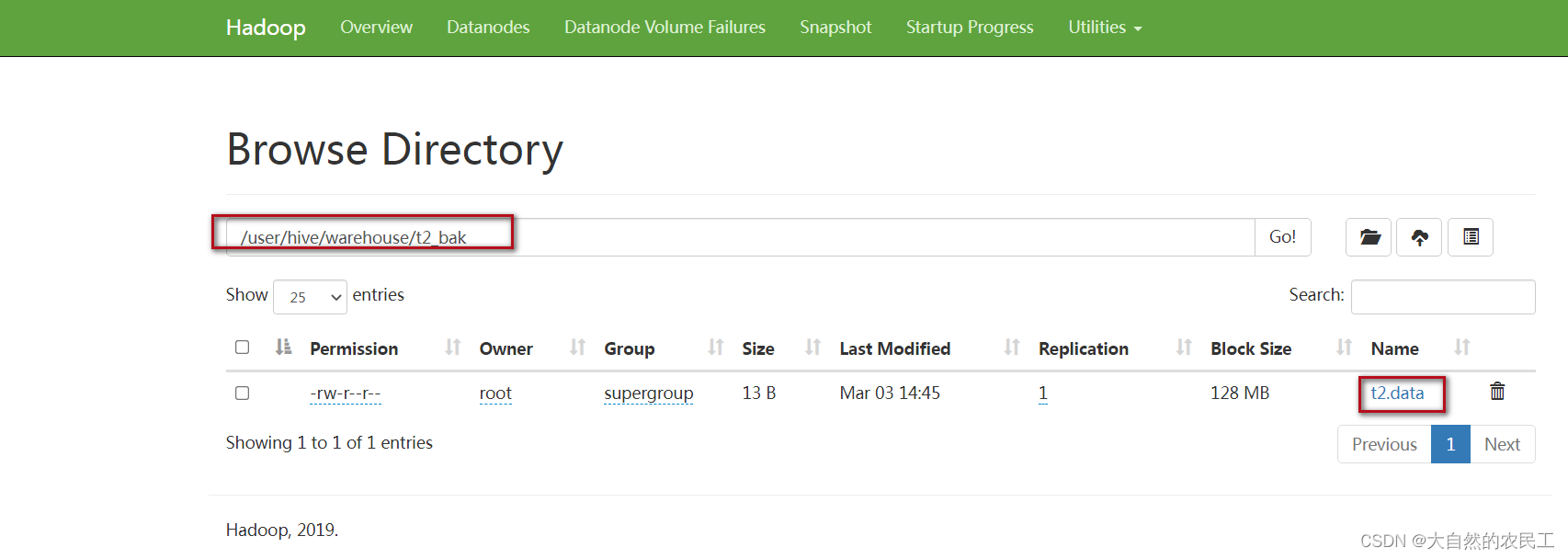Image resolution: width=1568 pixels, height=559 pixels.
Task: Click the root owner value
Action: coord(495,394)
